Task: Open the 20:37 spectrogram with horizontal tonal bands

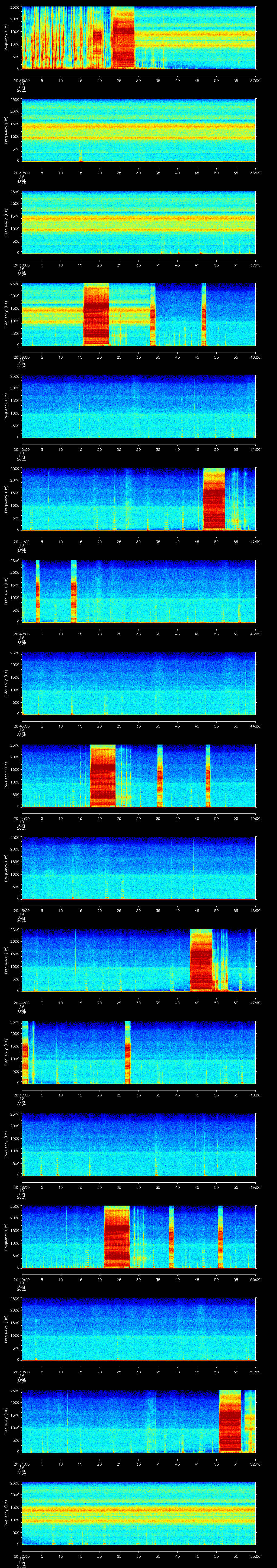Action: [138, 130]
